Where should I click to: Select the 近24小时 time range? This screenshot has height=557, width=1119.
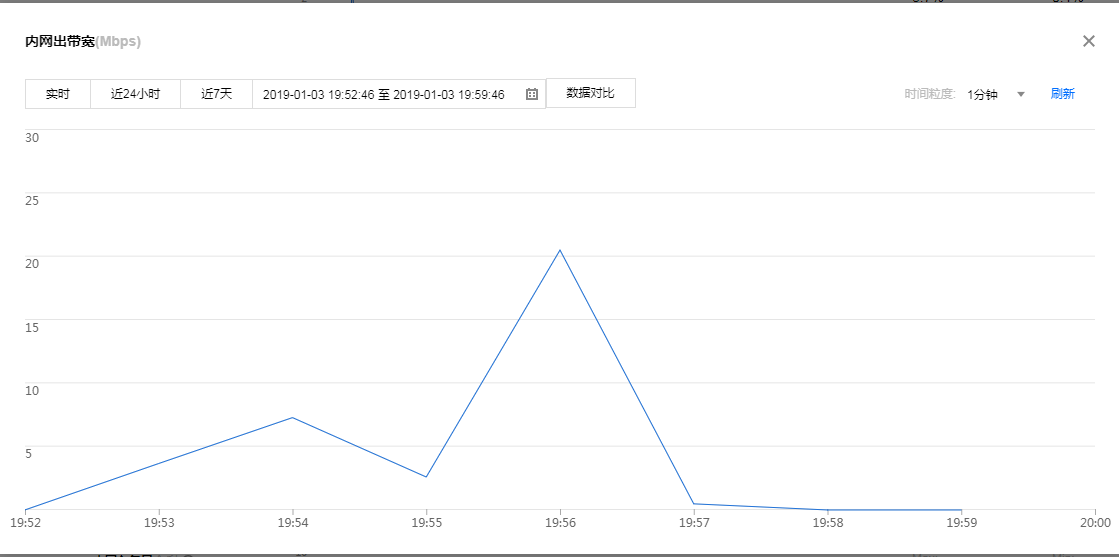[135, 94]
